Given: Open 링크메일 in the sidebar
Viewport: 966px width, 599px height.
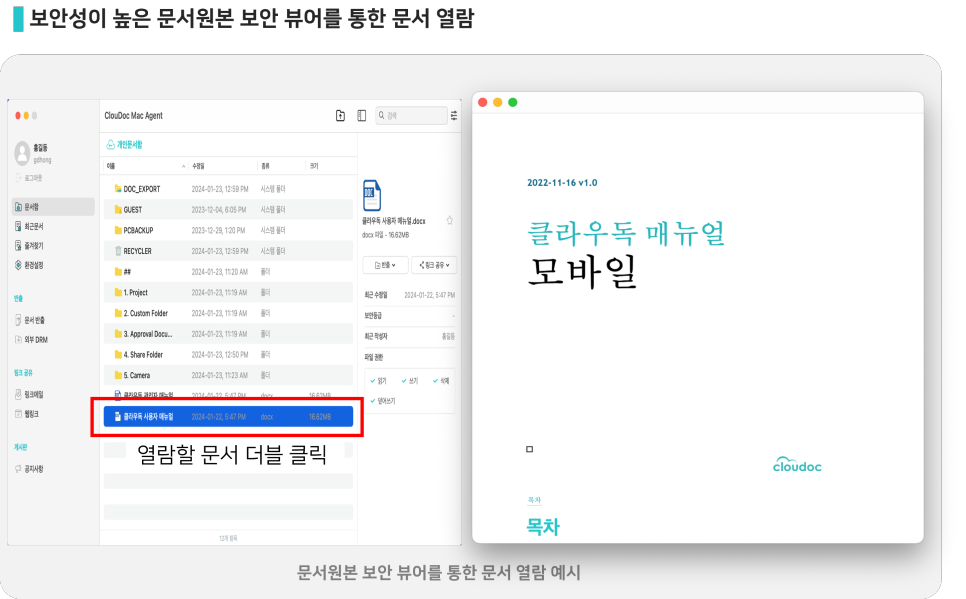Looking at the screenshot, I should [x=29, y=394].
